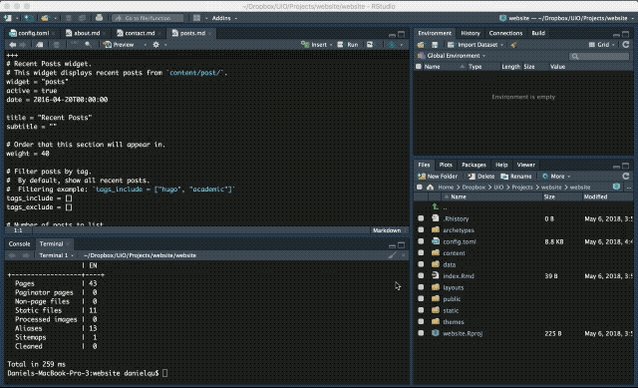Click the publish icon in editor toolbar
The width and height of the screenshot is (638, 388).
(391, 45)
